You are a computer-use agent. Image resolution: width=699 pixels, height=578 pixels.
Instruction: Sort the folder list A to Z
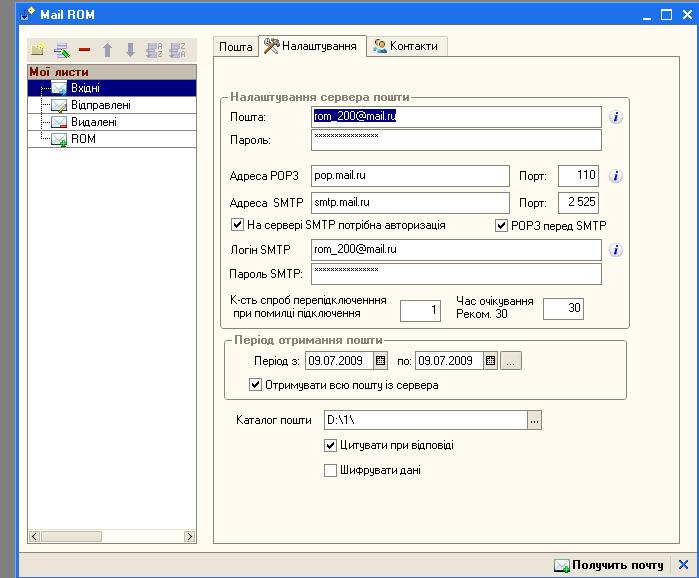(154, 50)
